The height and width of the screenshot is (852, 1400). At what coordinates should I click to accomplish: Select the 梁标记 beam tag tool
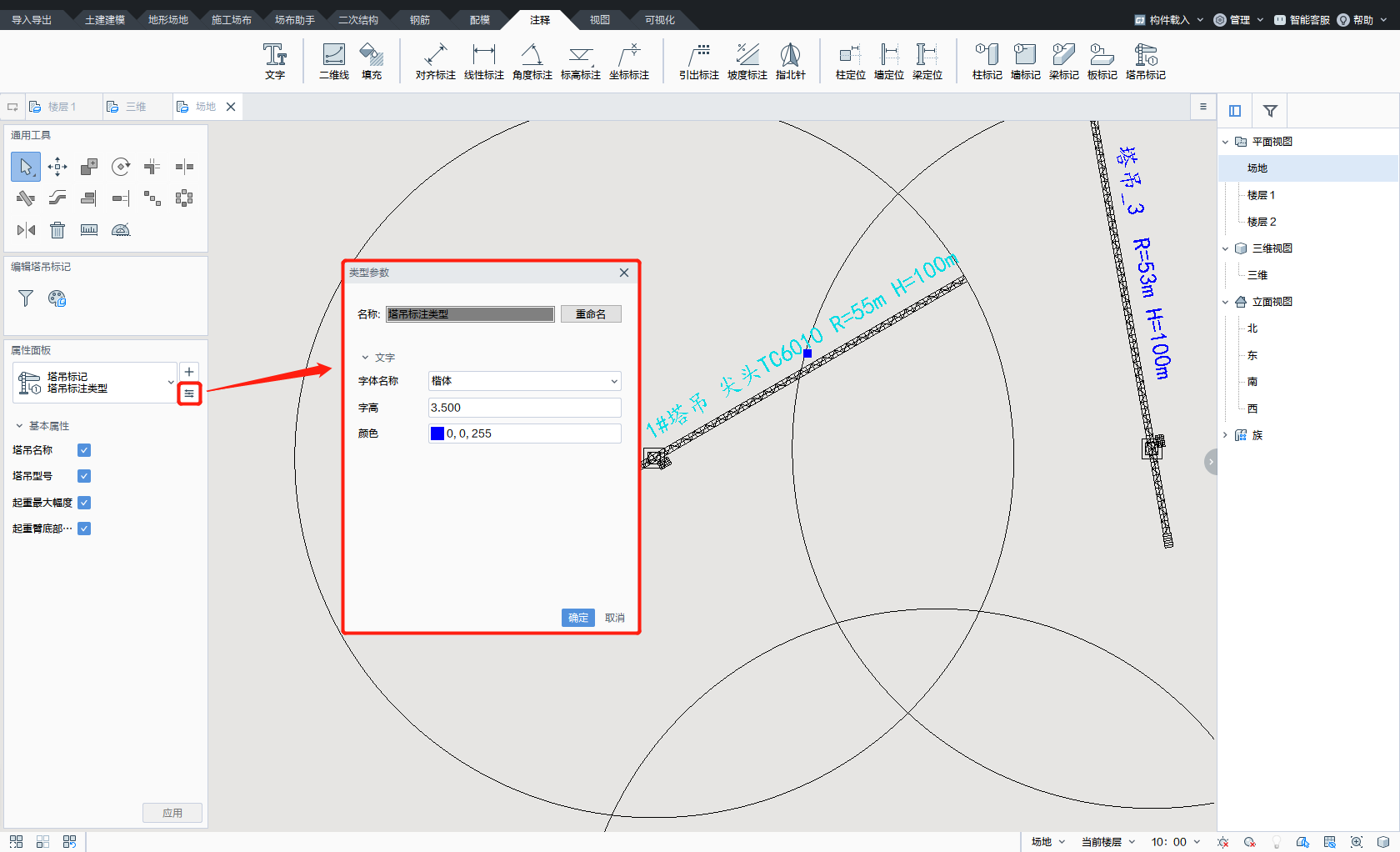tap(1064, 62)
